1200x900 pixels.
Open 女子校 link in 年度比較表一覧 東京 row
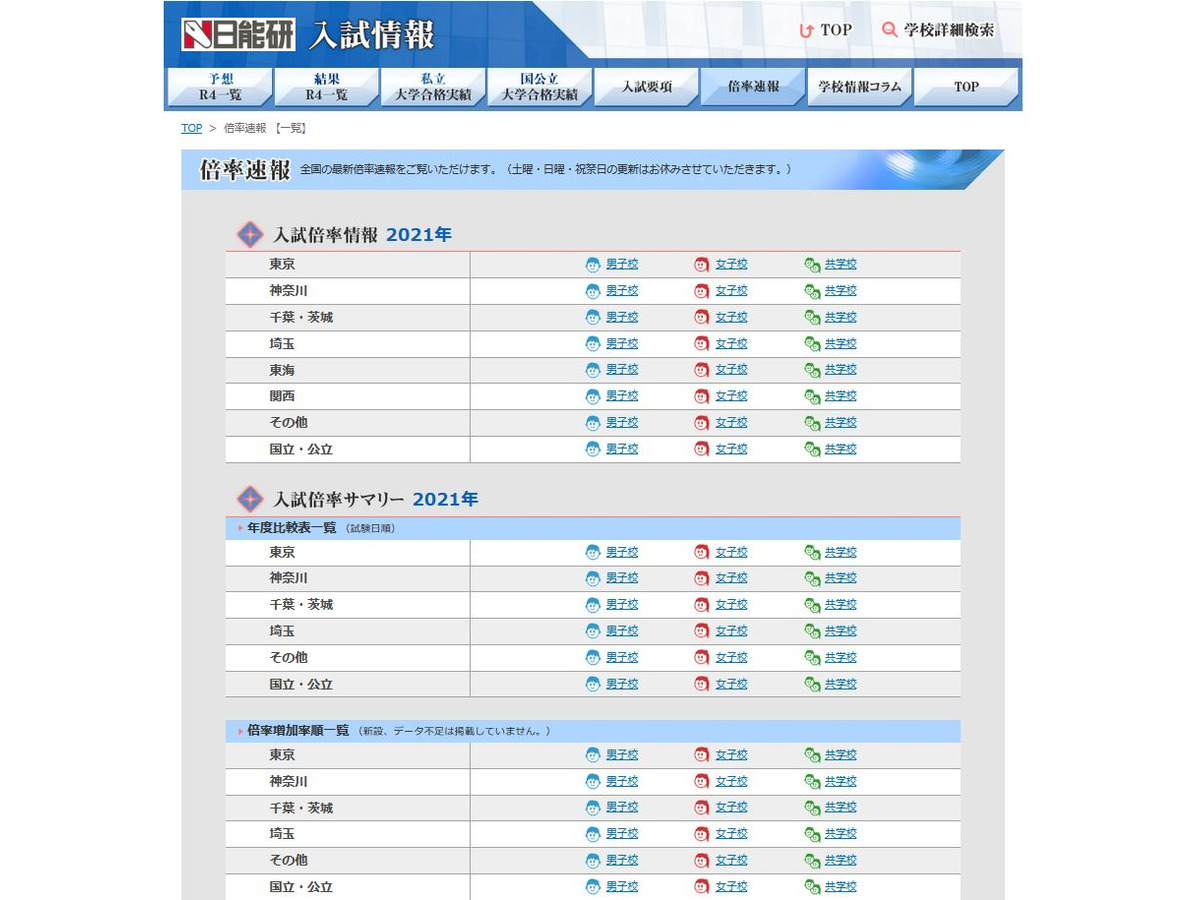(x=731, y=552)
